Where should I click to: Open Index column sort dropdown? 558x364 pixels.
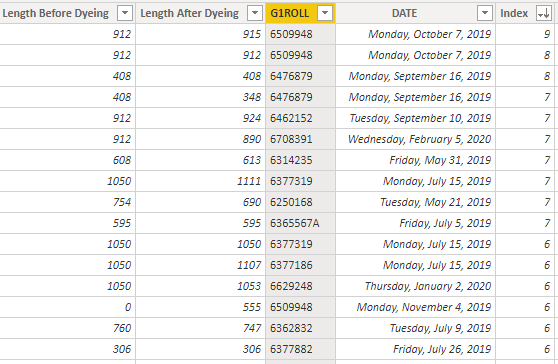(544, 14)
